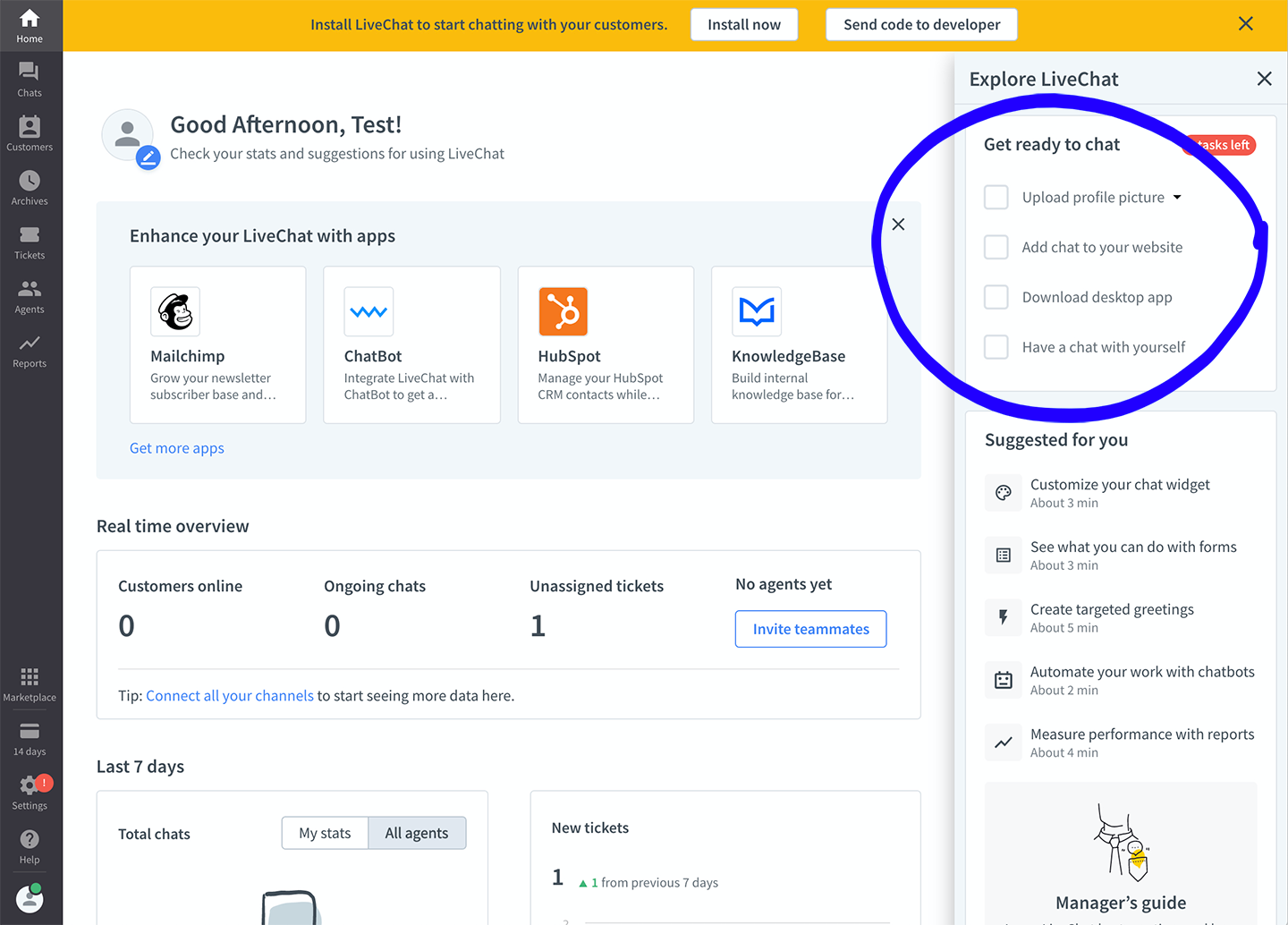This screenshot has height=925, width=1288.
Task: Edit profile picture pencil badge
Action: [148, 158]
